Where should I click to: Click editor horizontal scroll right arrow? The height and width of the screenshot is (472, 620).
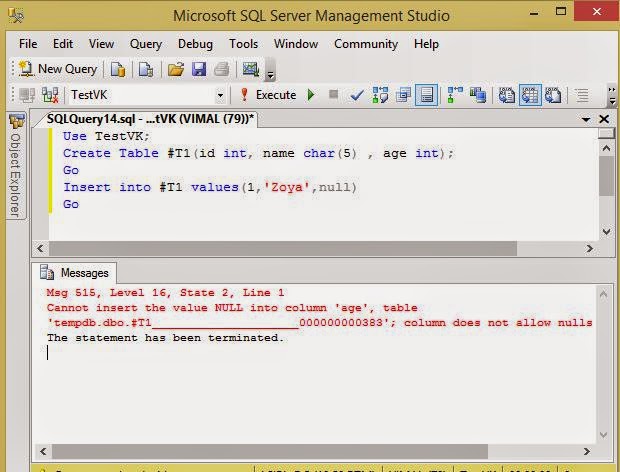coord(590,249)
